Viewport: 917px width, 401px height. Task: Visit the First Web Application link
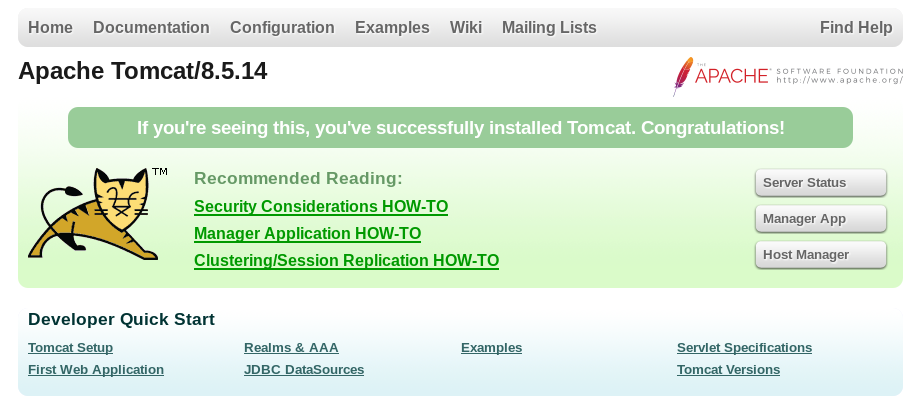[96, 370]
